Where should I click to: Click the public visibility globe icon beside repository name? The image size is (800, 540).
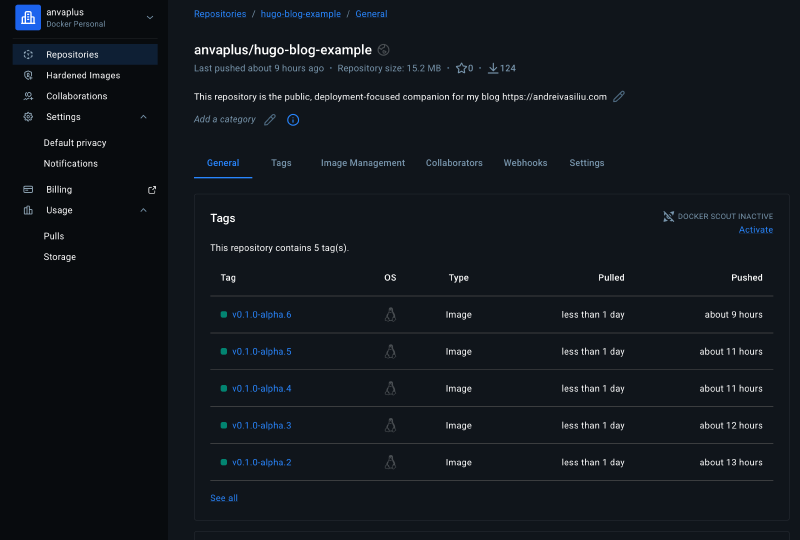tap(384, 50)
